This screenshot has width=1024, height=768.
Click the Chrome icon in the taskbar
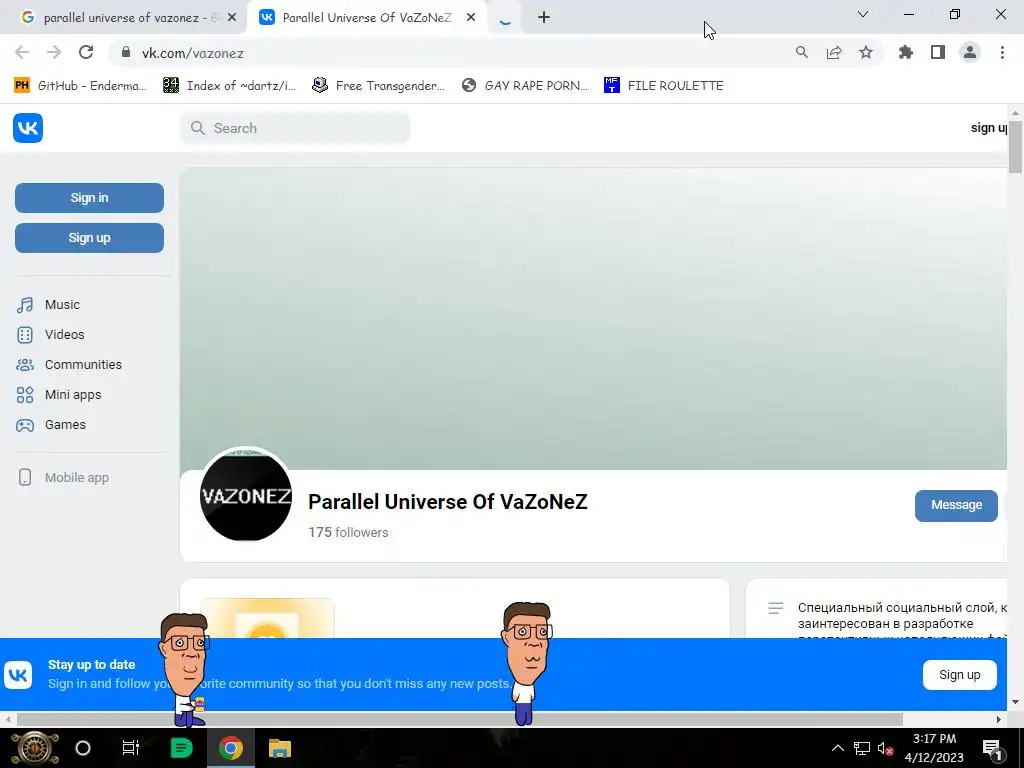[x=231, y=748]
